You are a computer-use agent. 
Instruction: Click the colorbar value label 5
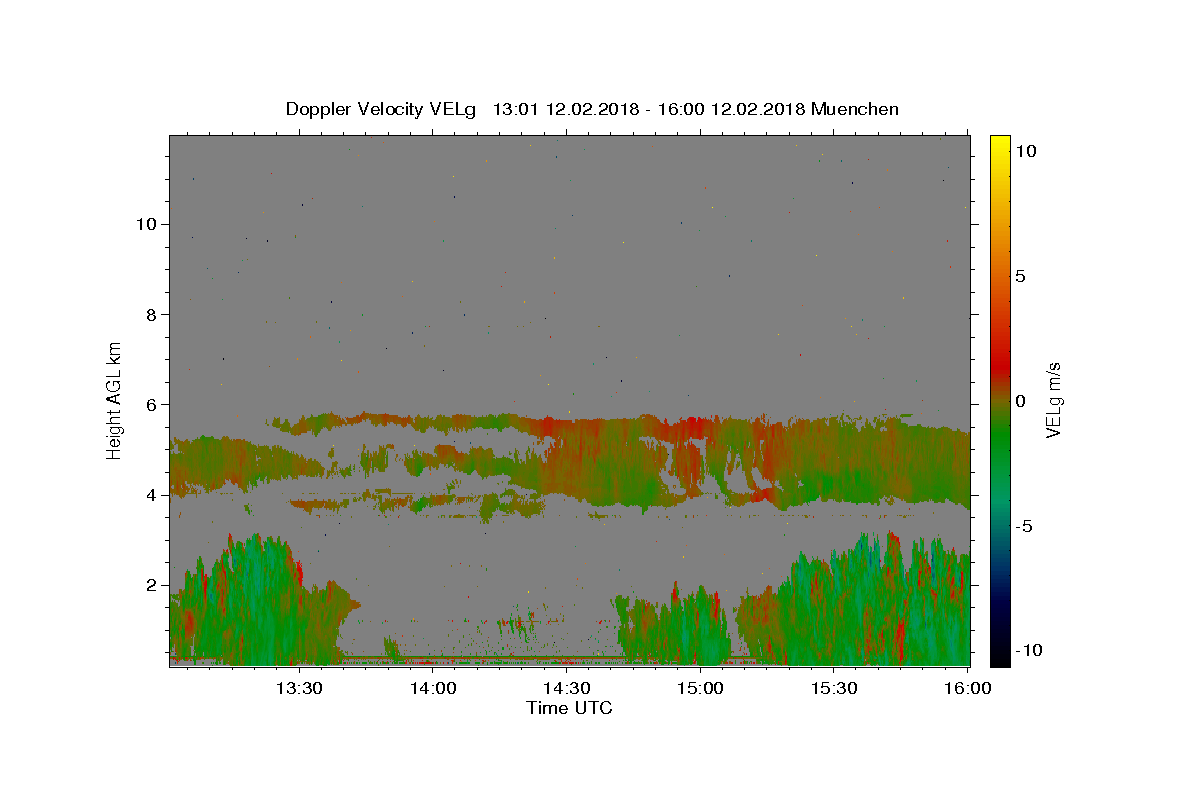(1021, 276)
